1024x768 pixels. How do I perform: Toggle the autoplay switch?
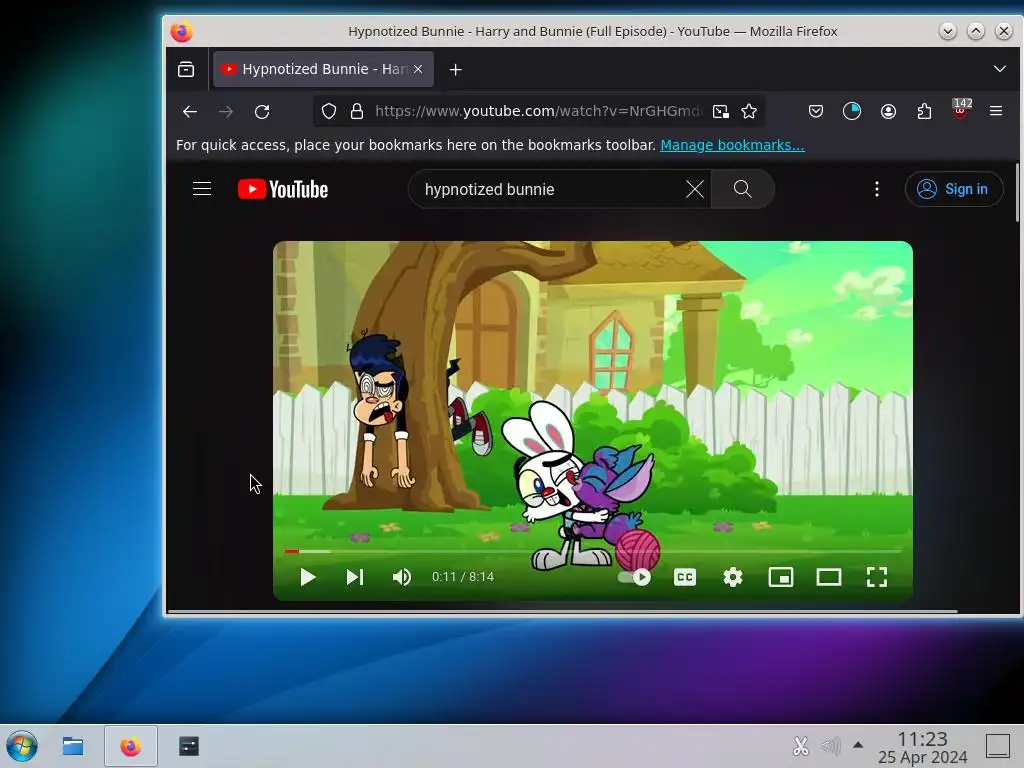click(x=633, y=577)
